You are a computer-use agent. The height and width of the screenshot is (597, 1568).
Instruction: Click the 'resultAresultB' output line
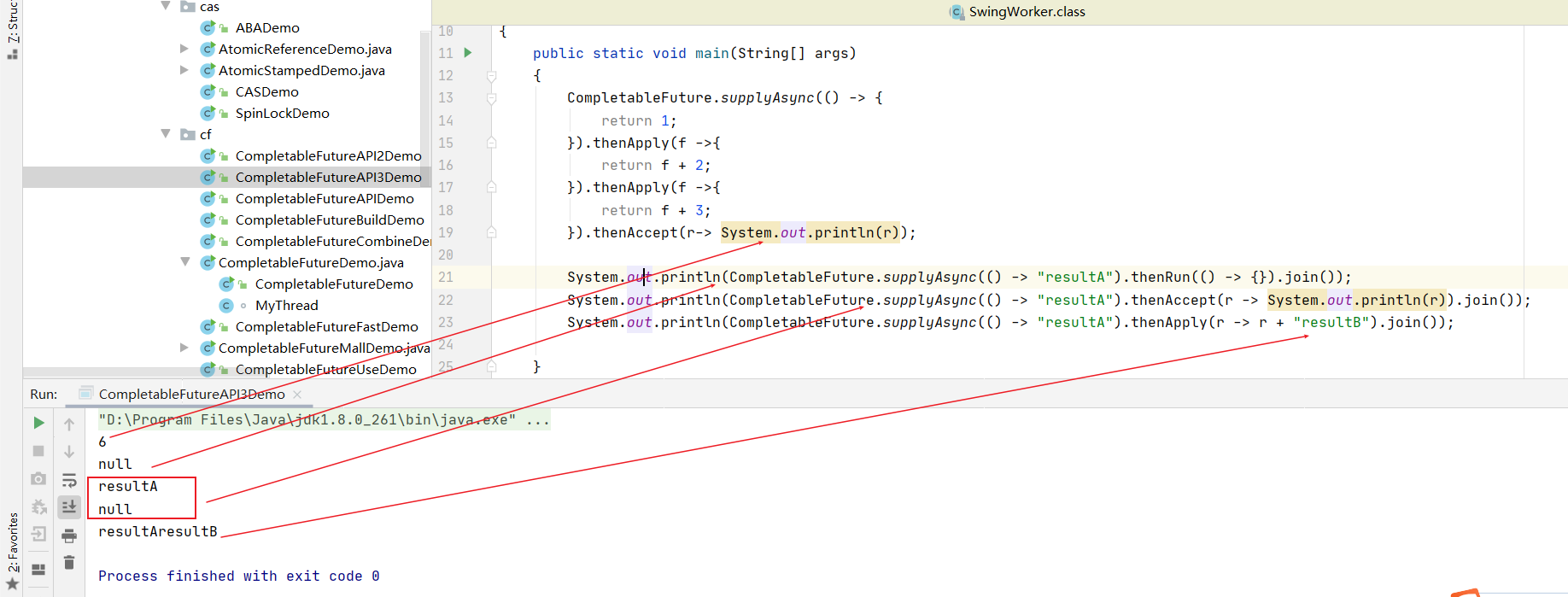coord(158,531)
